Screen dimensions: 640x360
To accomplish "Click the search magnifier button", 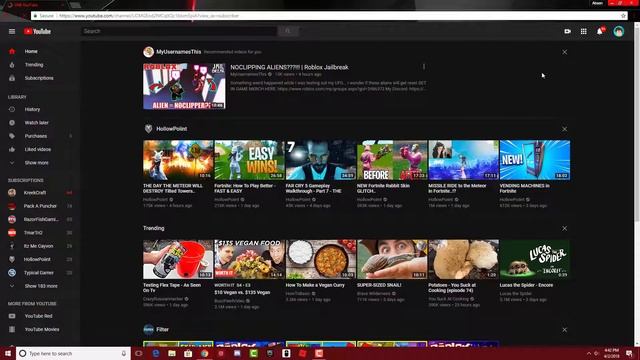I will click(288, 31).
